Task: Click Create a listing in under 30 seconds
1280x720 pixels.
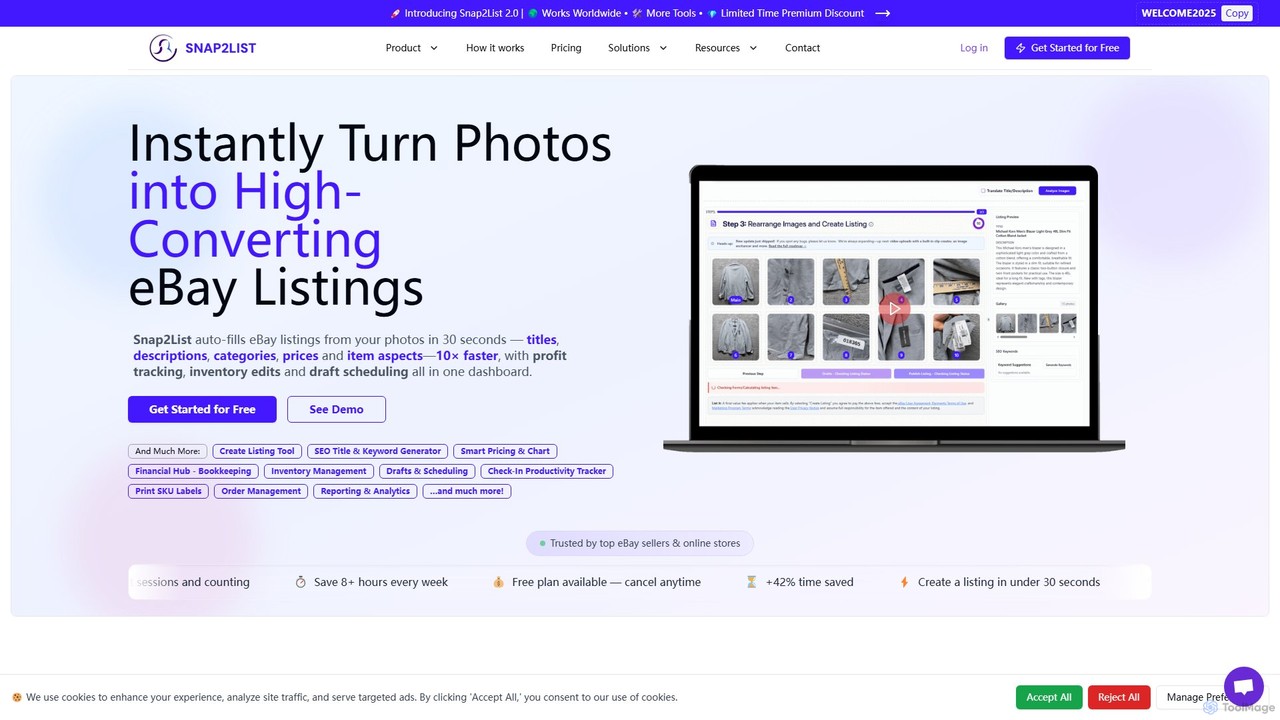Action: pos(1009,582)
